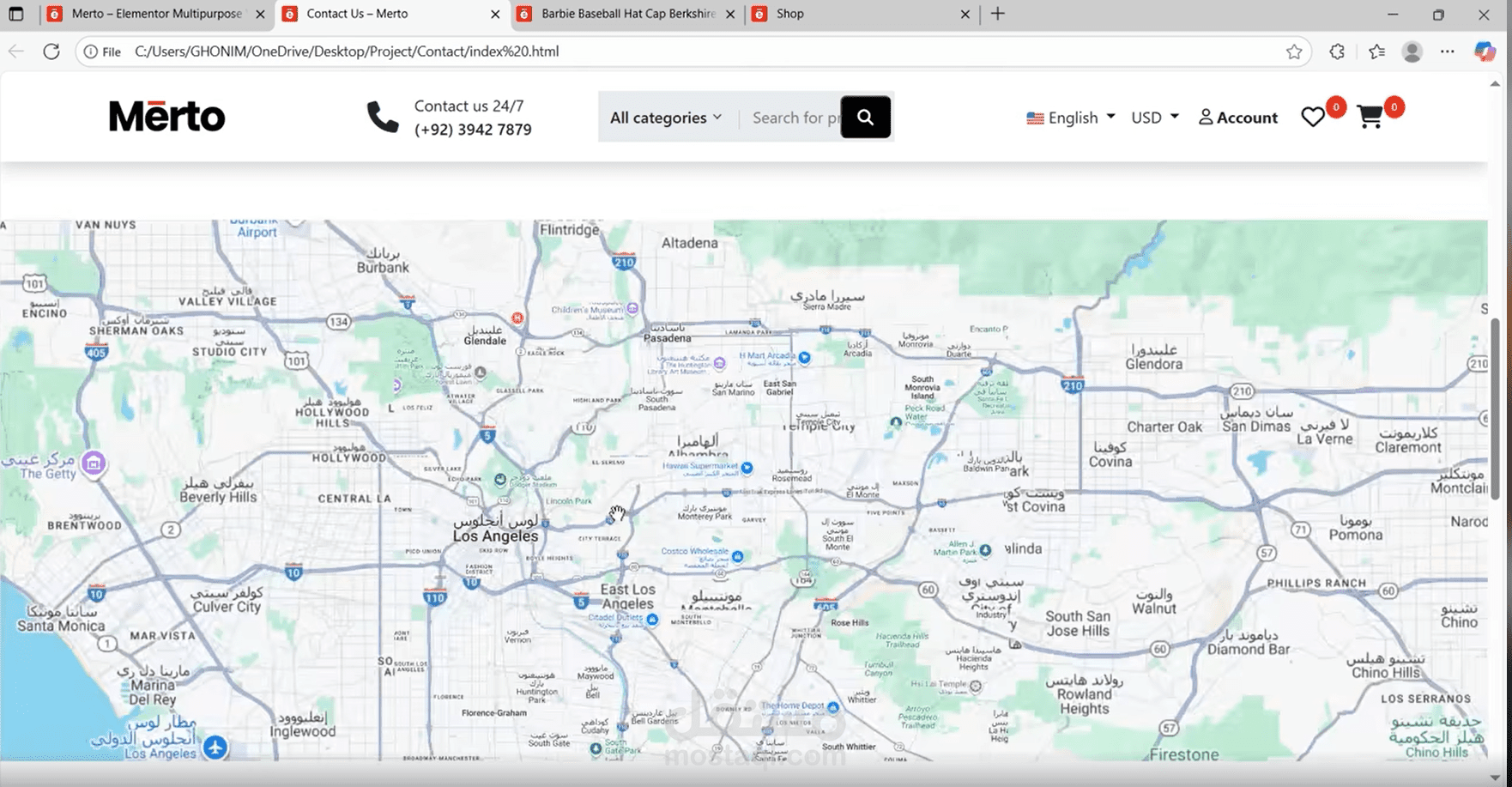This screenshot has width=1512, height=787.
Task: Open a new browser tab
Action: pyautogui.click(x=997, y=14)
